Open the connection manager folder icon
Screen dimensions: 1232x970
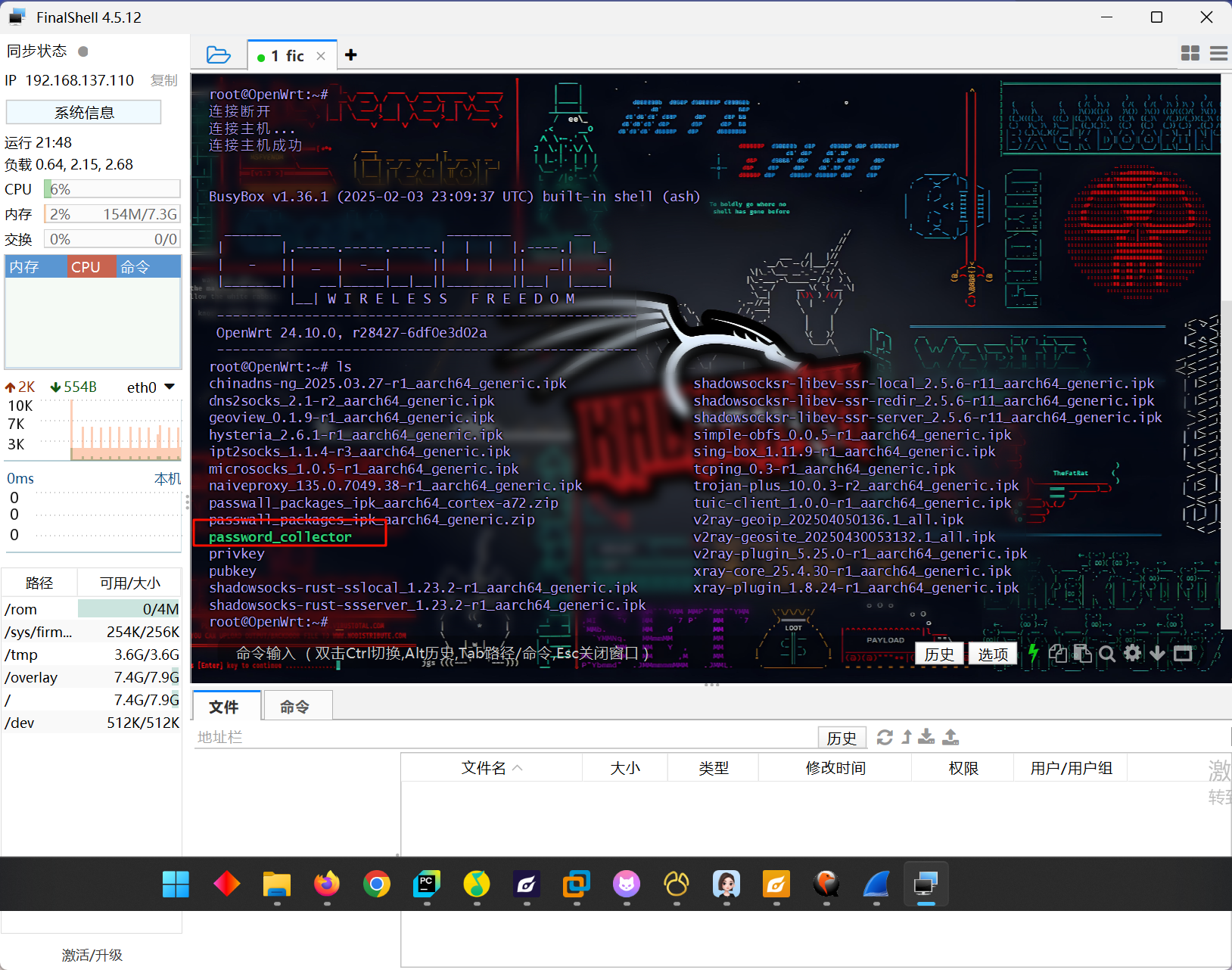(218, 54)
